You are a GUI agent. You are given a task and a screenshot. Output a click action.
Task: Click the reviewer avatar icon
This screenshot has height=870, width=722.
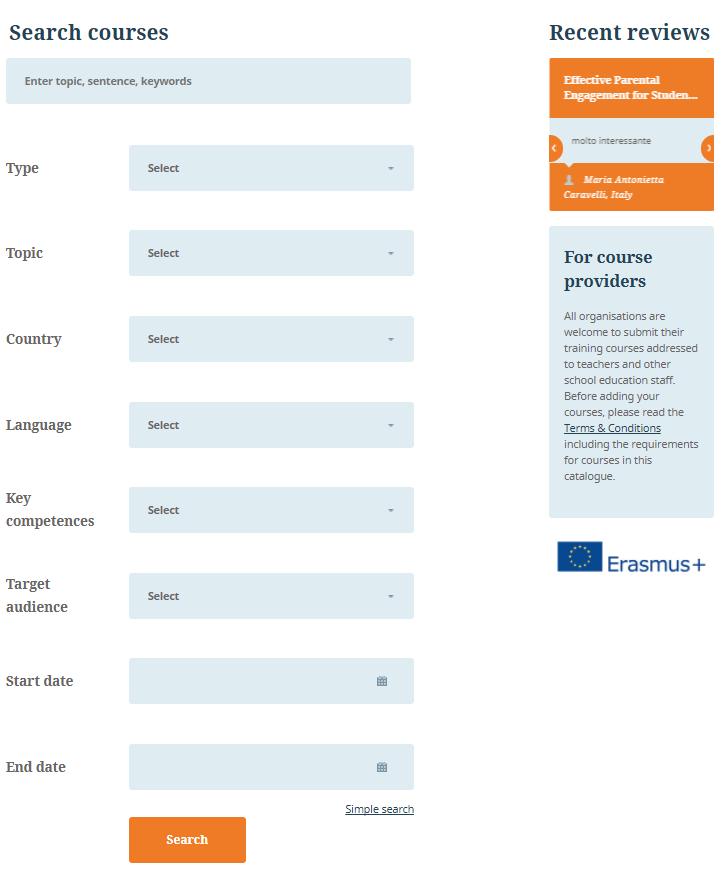pos(569,180)
